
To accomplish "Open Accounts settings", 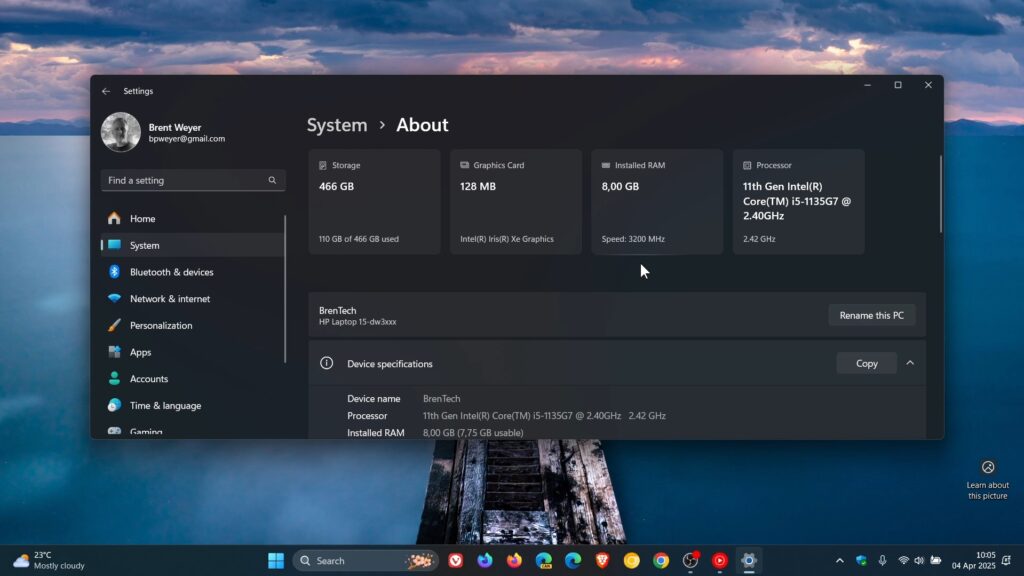I will point(193,379).
